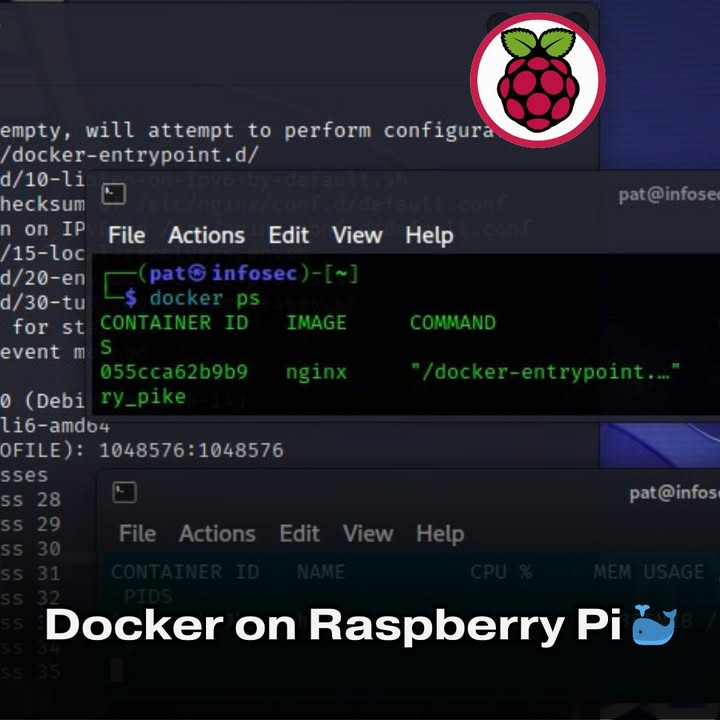Click the COMMAND column header

[453, 323]
